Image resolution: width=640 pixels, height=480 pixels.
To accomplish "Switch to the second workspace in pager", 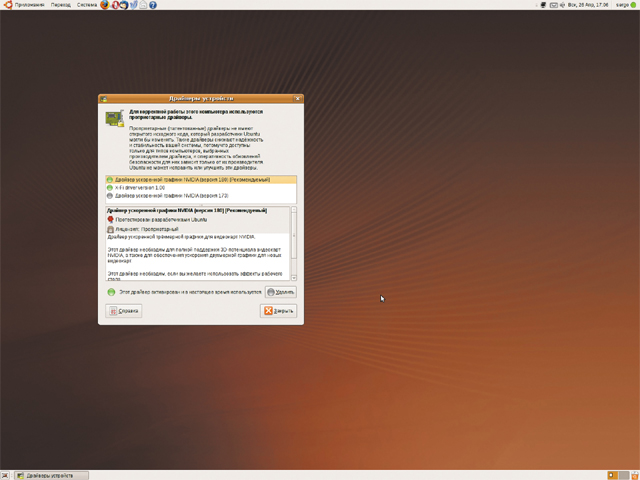I will coord(624,476).
